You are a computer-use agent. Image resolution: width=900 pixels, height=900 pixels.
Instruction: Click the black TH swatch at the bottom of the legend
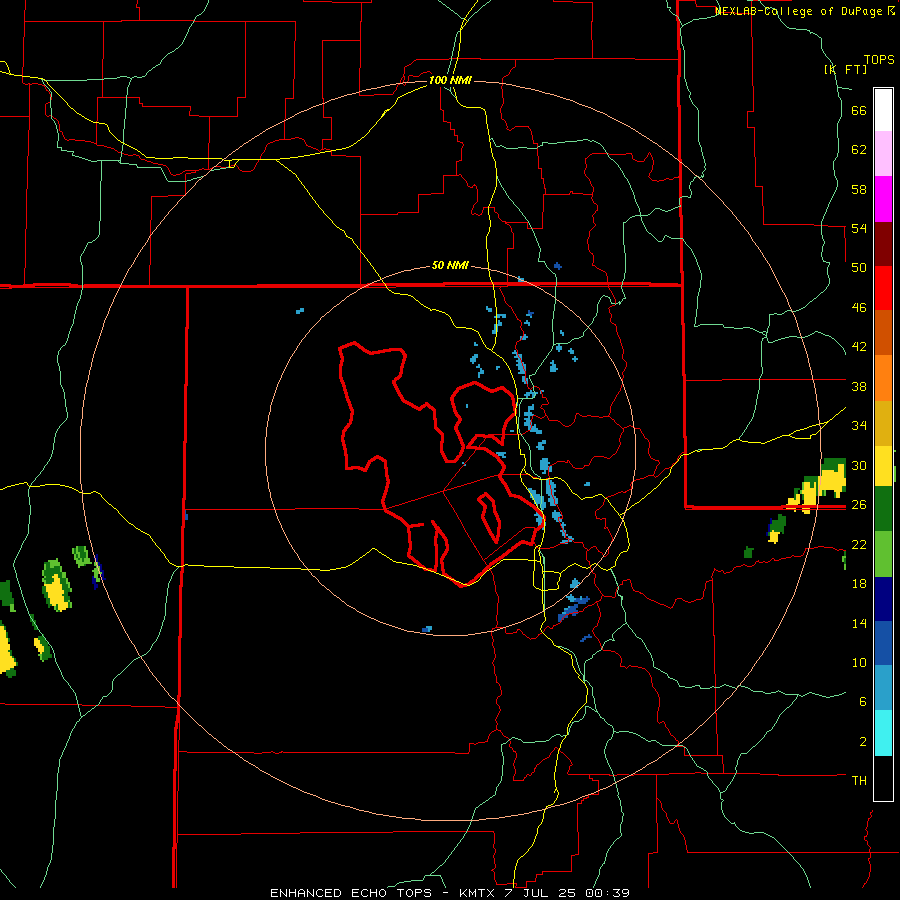pyautogui.click(x=883, y=778)
